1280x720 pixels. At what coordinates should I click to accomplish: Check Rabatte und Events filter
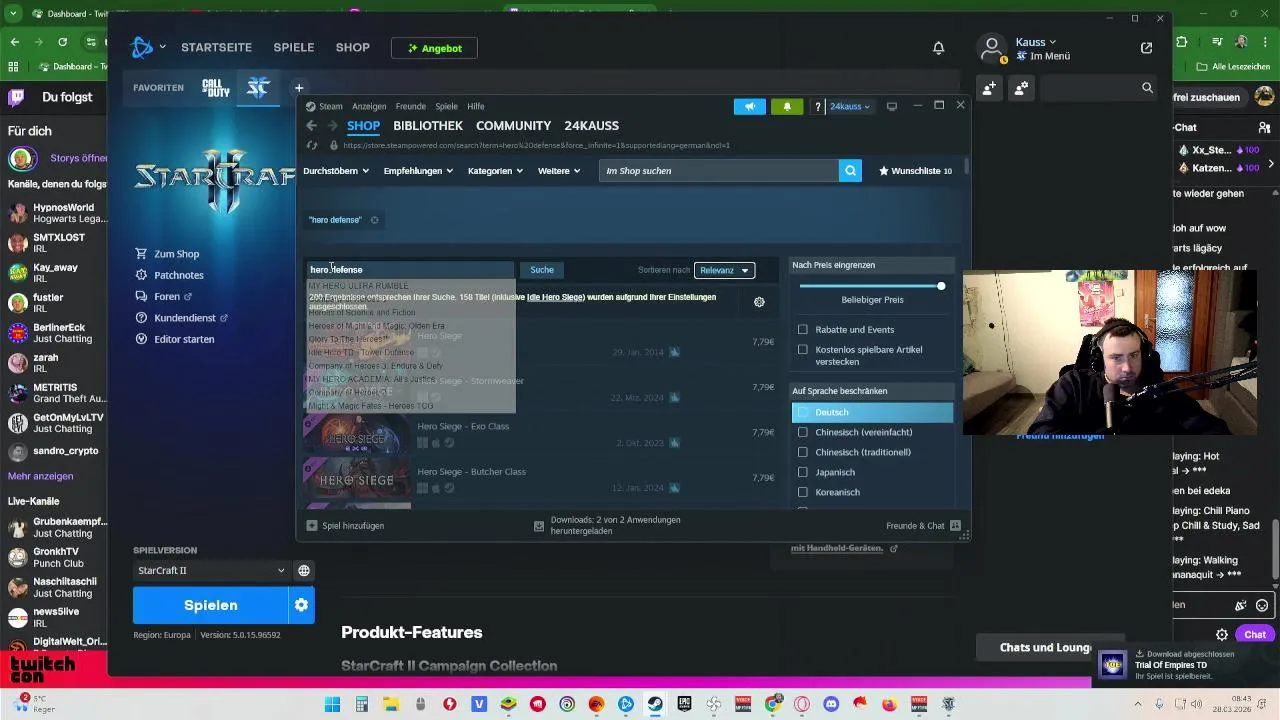point(802,330)
